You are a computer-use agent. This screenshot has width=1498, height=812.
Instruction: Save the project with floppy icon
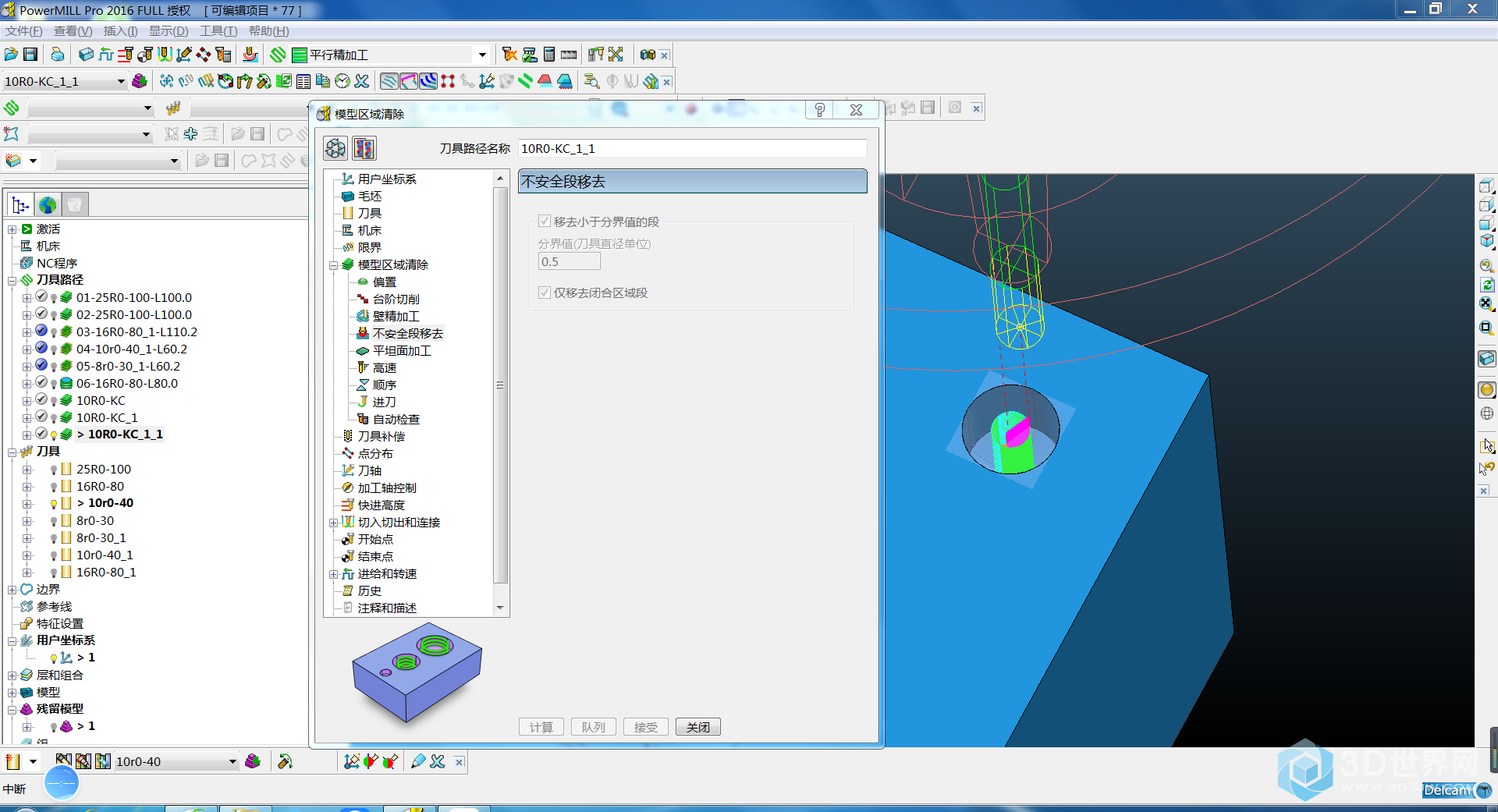[30, 55]
